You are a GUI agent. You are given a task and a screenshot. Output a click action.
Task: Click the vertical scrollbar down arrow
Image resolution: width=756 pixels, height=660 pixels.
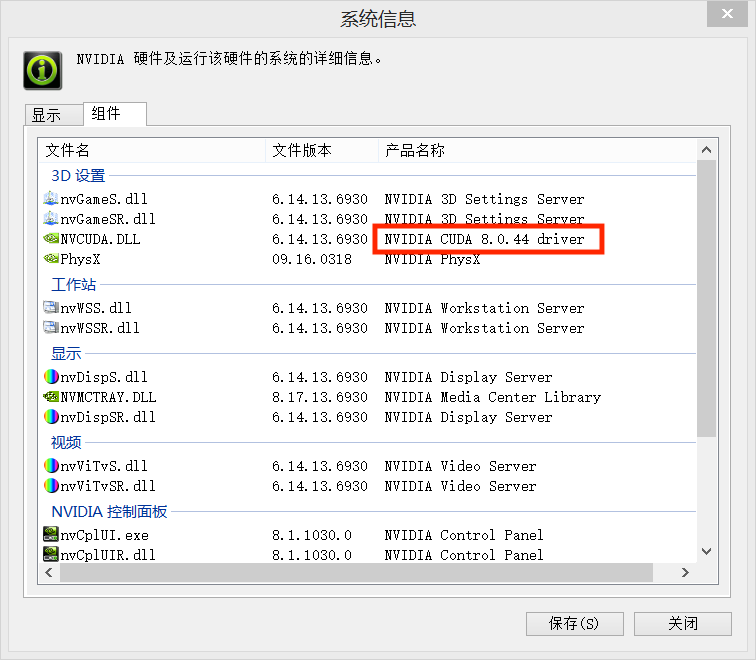(706, 552)
